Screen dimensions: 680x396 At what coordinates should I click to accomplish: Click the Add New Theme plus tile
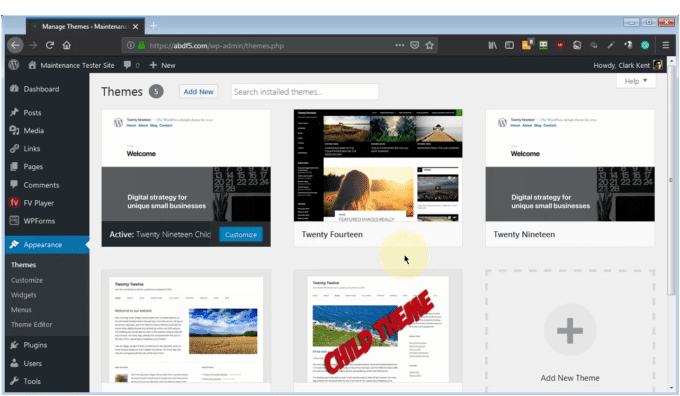(x=570, y=331)
